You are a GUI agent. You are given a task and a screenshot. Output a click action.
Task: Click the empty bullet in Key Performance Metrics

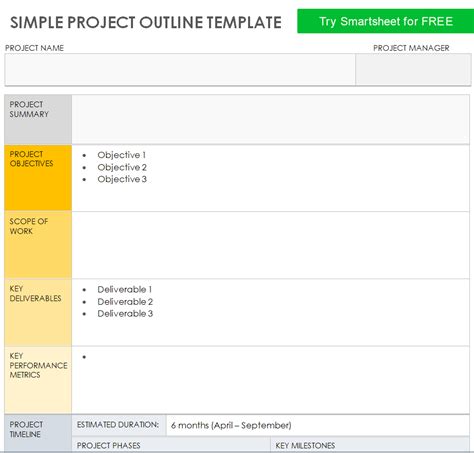click(x=84, y=357)
